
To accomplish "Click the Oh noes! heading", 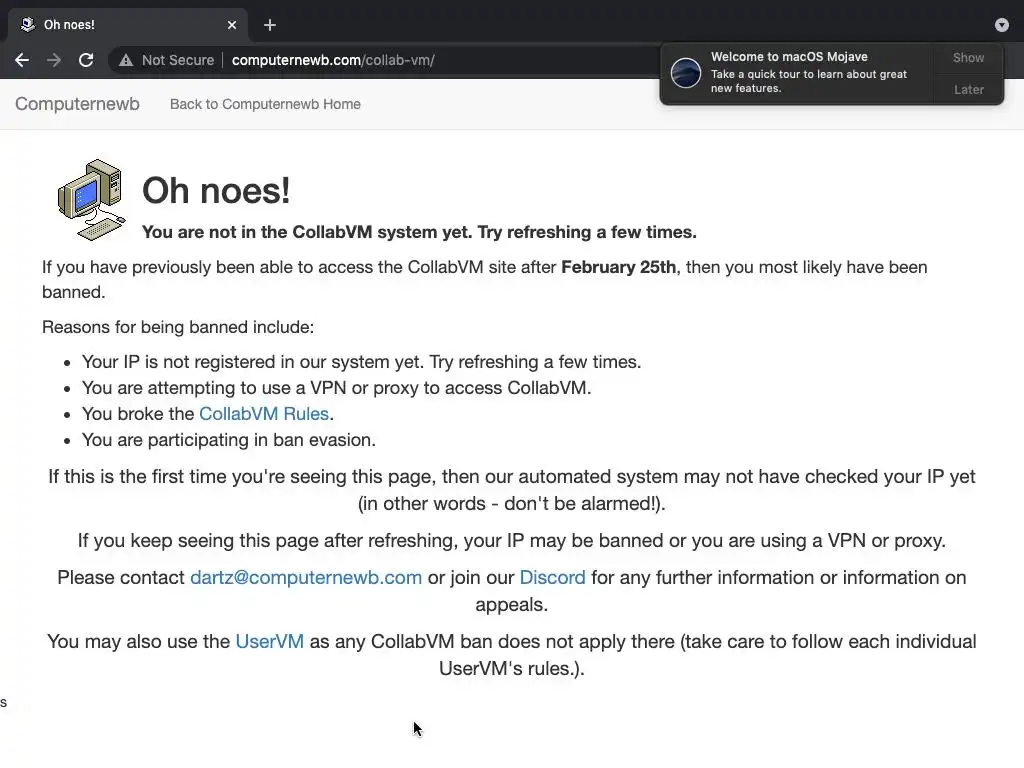I will click(216, 191).
